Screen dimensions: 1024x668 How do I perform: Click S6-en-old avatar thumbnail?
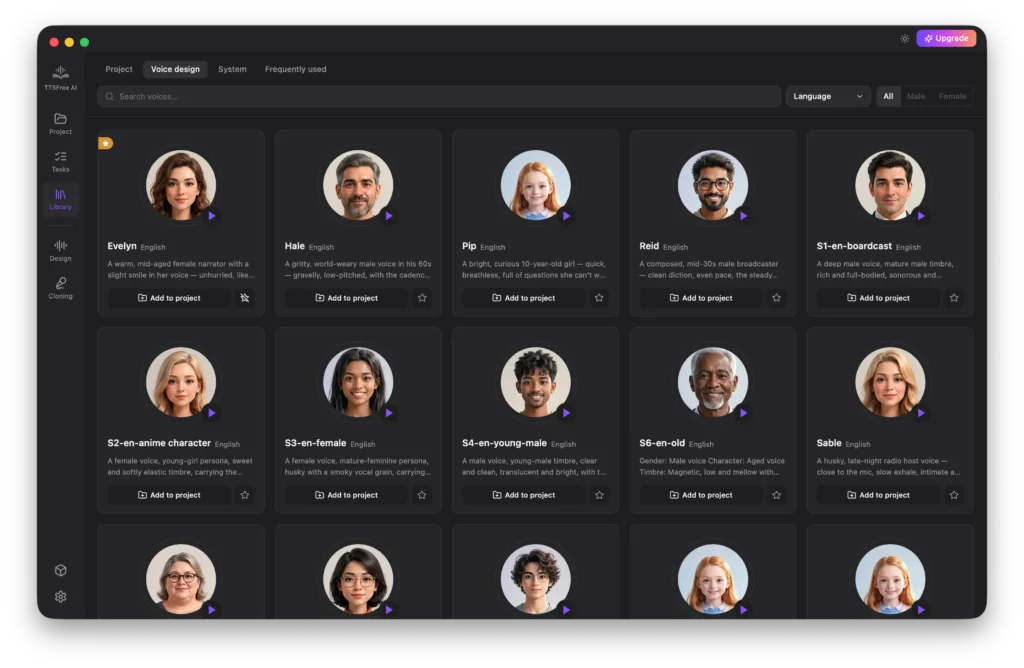712,382
